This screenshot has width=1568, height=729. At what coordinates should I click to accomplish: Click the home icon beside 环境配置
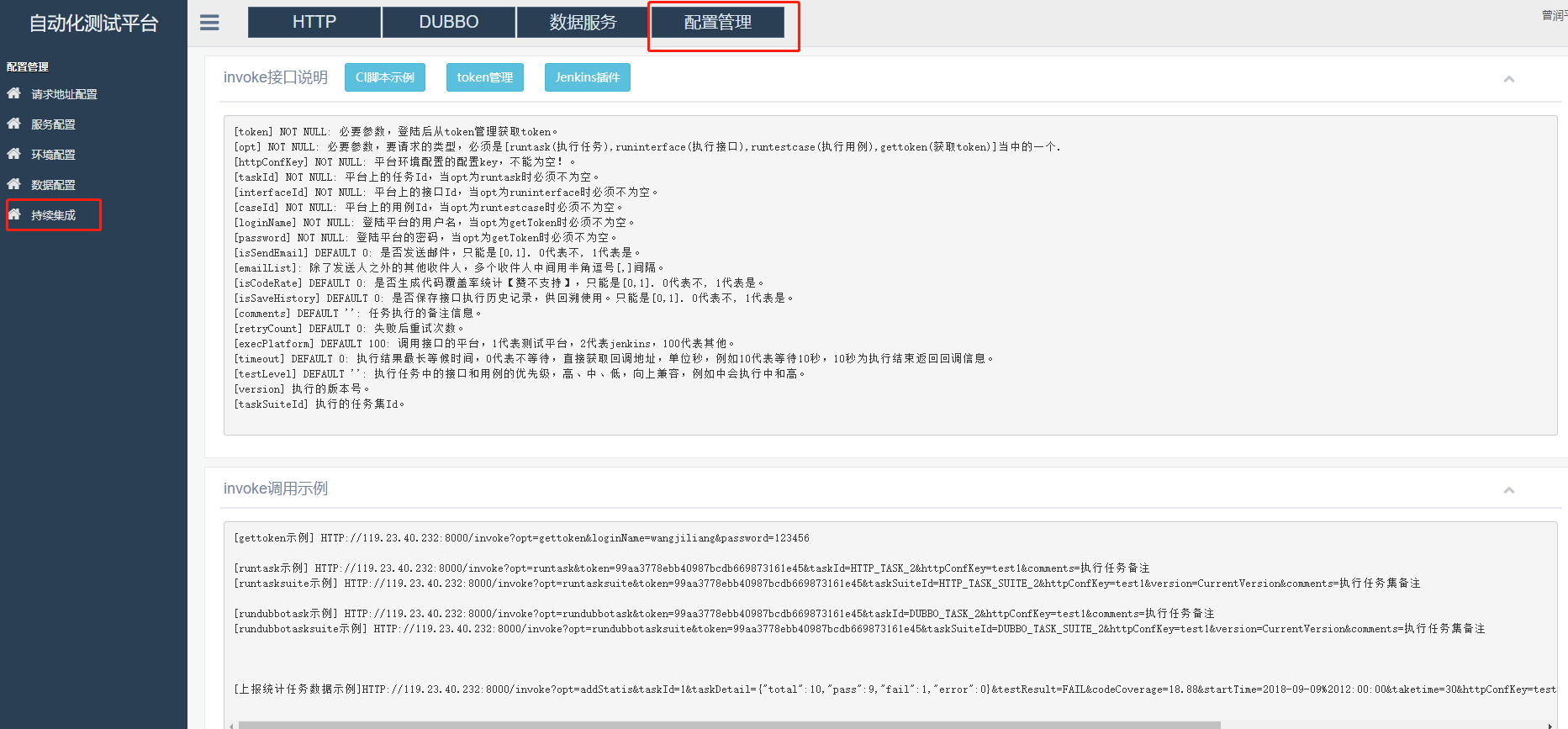point(14,154)
